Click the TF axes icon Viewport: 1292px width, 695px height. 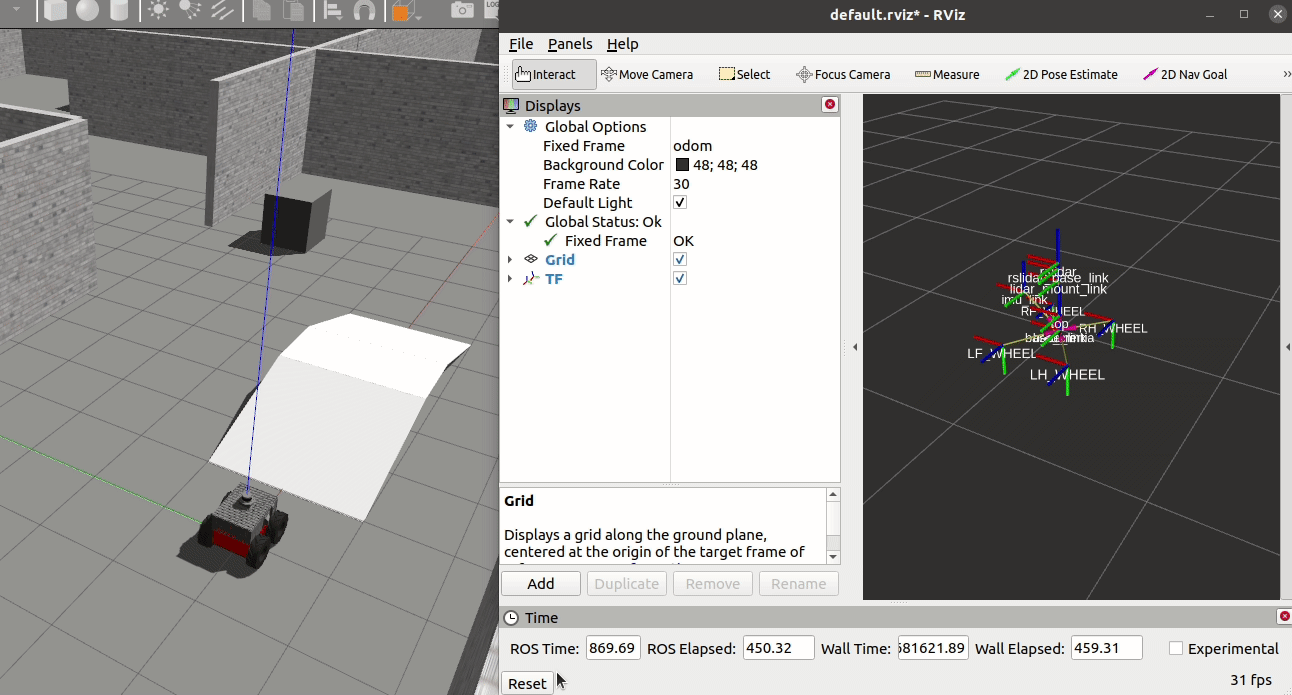click(x=530, y=279)
